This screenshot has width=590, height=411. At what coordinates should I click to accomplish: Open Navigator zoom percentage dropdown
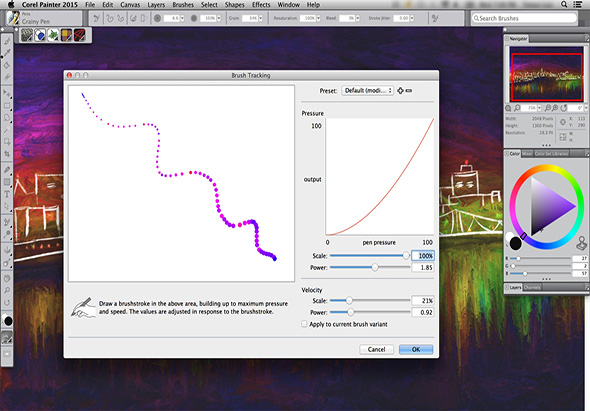[x=539, y=108]
